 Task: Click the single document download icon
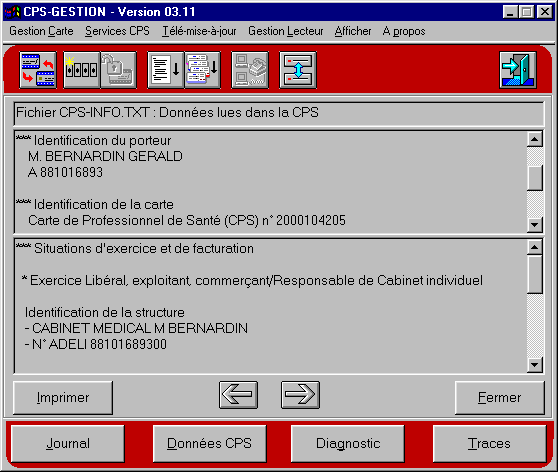165,70
